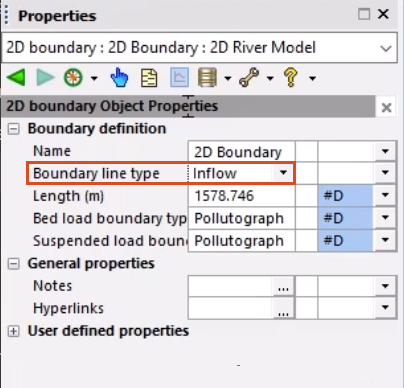Toggle the graph chart icon
The width and height of the screenshot is (404, 388).
tap(179, 78)
